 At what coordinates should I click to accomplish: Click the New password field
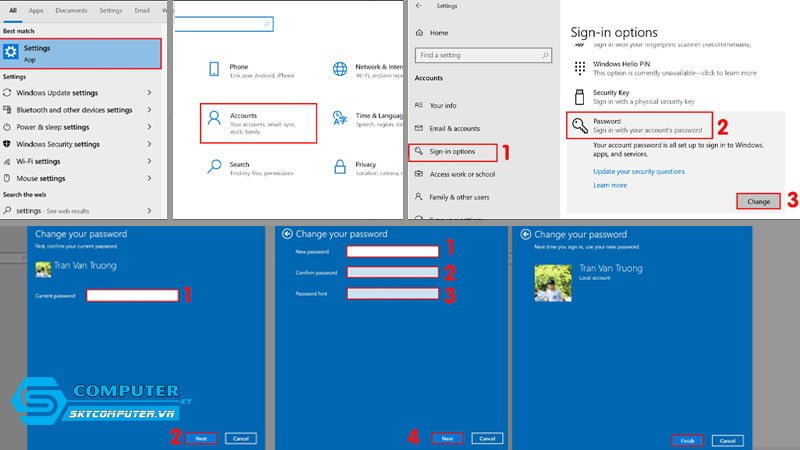(x=392, y=251)
